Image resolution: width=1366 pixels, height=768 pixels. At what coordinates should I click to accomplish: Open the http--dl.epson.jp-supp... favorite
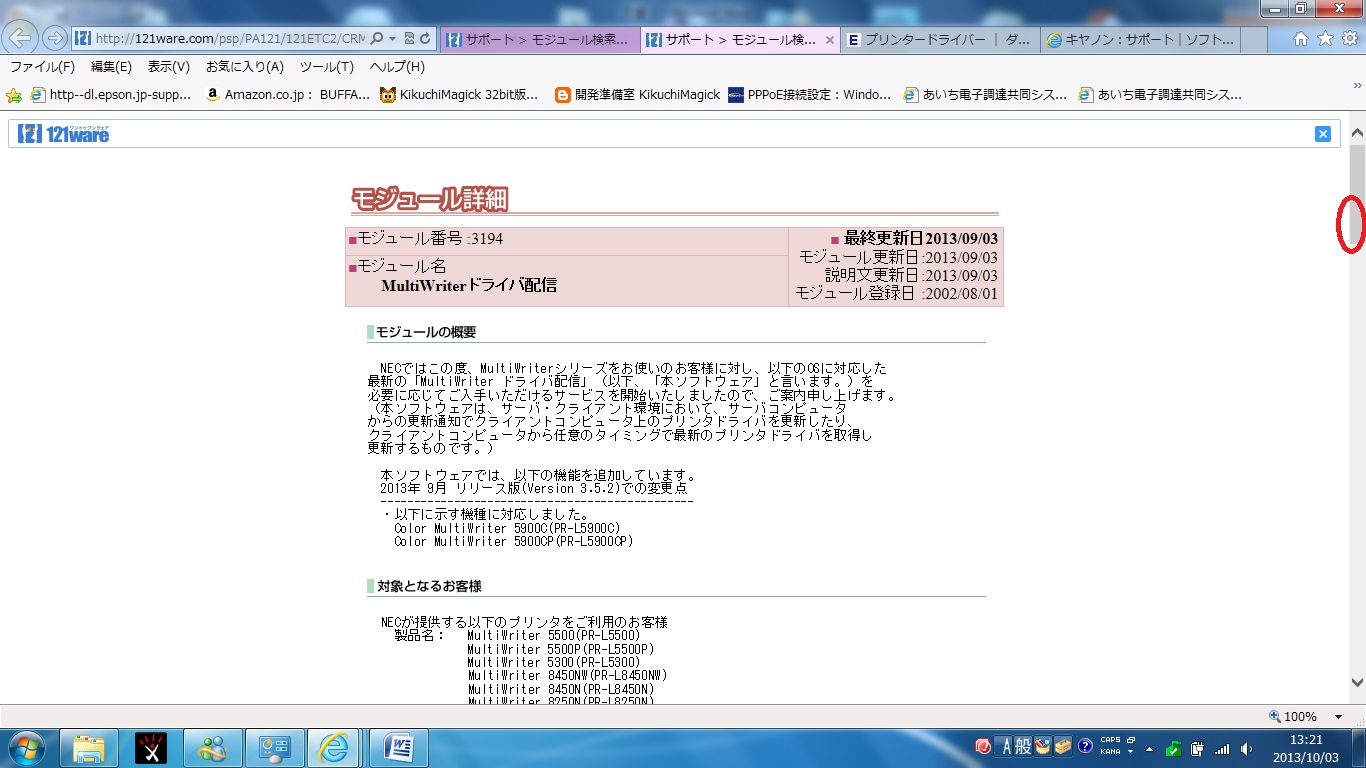pyautogui.click(x=111, y=95)
